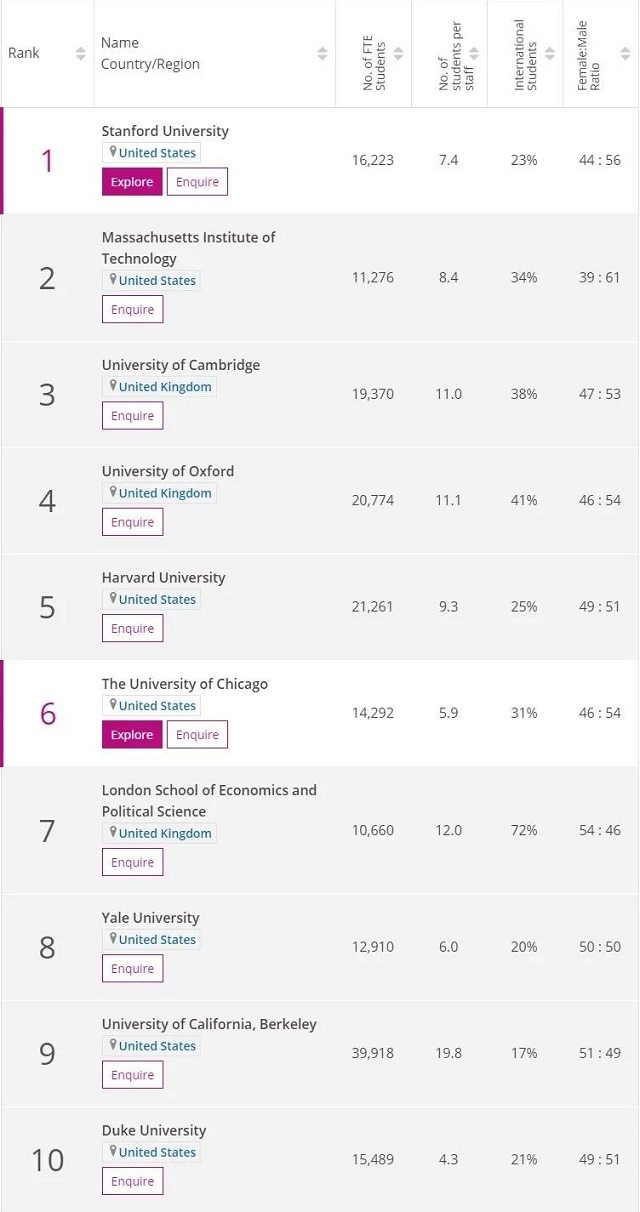Open the University of Oxford link
The width and height of the screenshot is (640, 1212).
tap(167, 470)
